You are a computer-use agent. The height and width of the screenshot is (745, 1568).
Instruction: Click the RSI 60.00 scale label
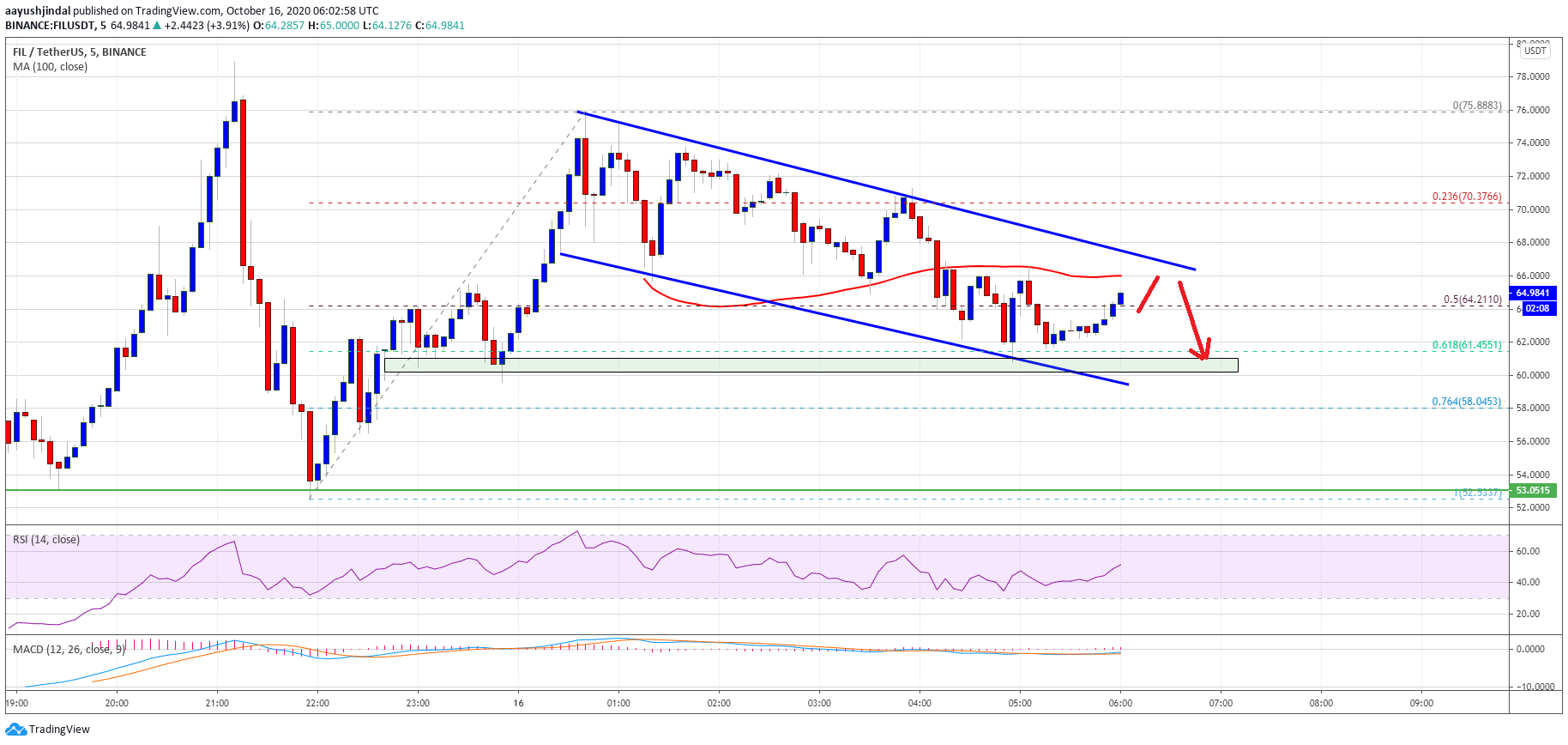pyautogui.click(x=1528, y=551)
